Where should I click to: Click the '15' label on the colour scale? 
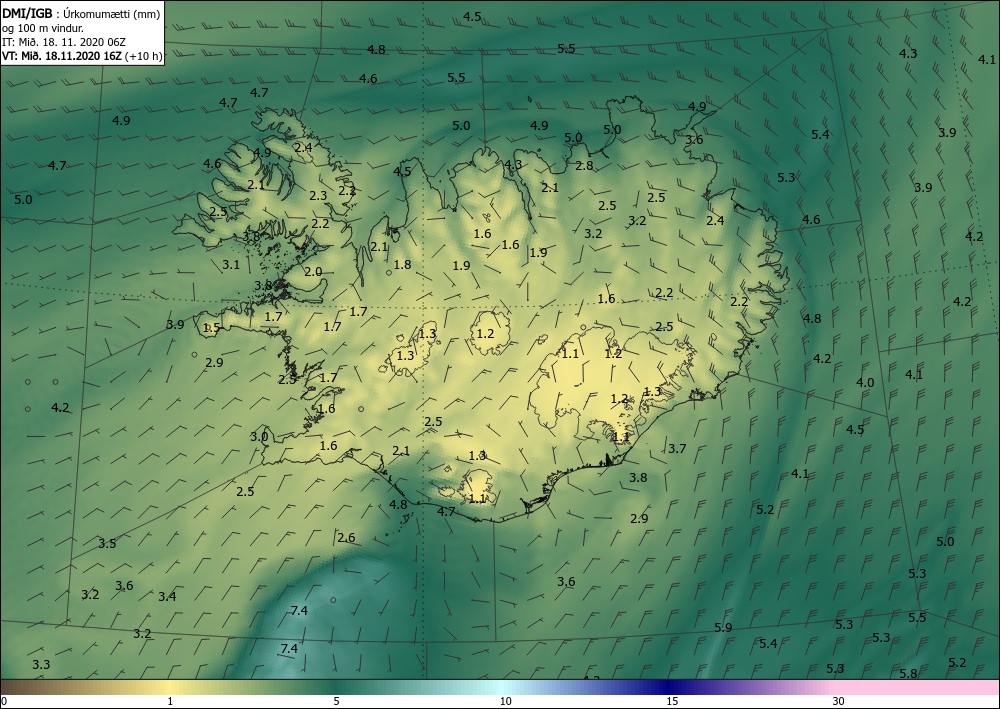click(672, 702)
